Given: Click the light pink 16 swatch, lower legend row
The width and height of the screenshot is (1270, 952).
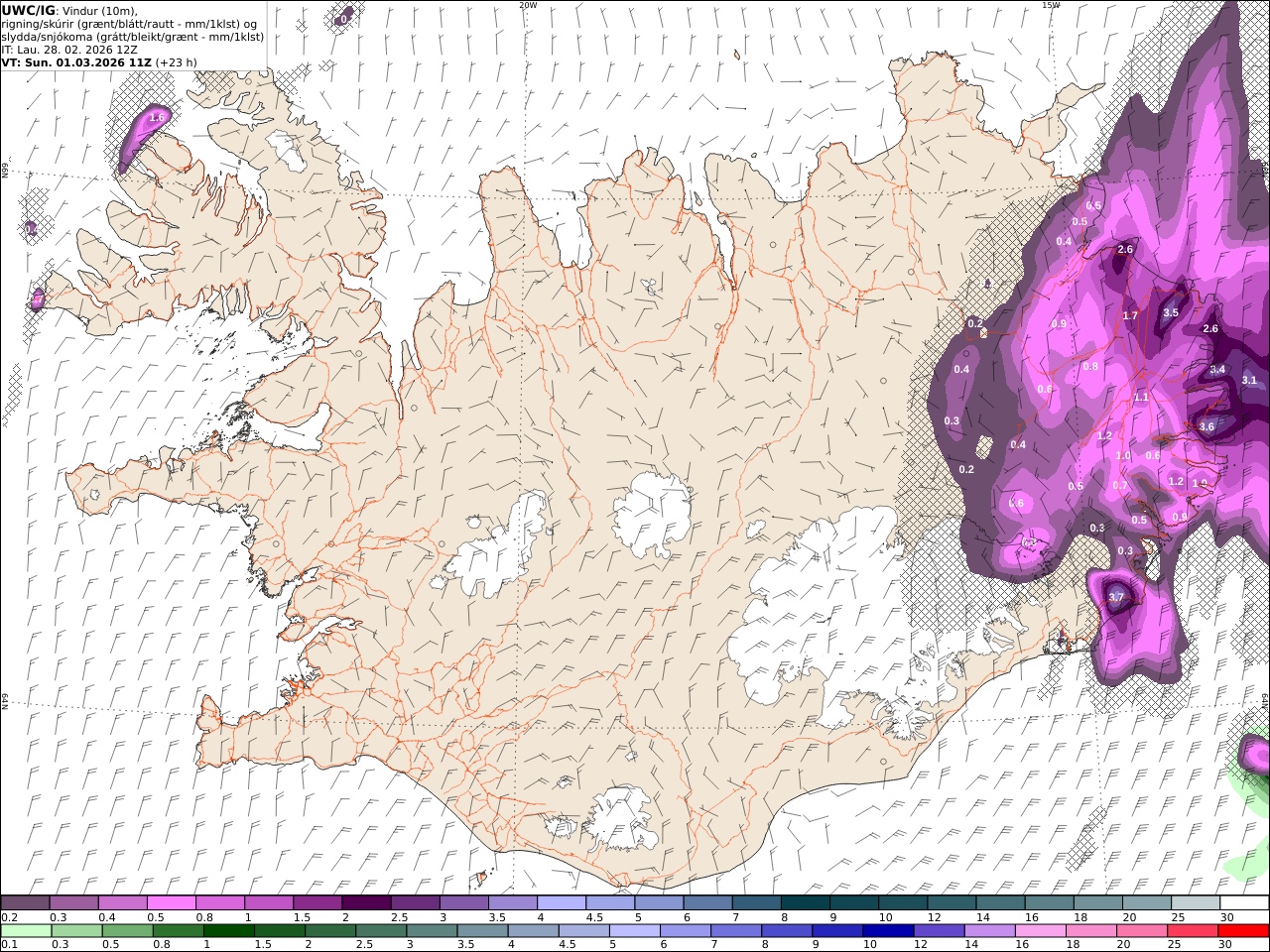Looking at the screenshot, I should [x=1041, y=931].
